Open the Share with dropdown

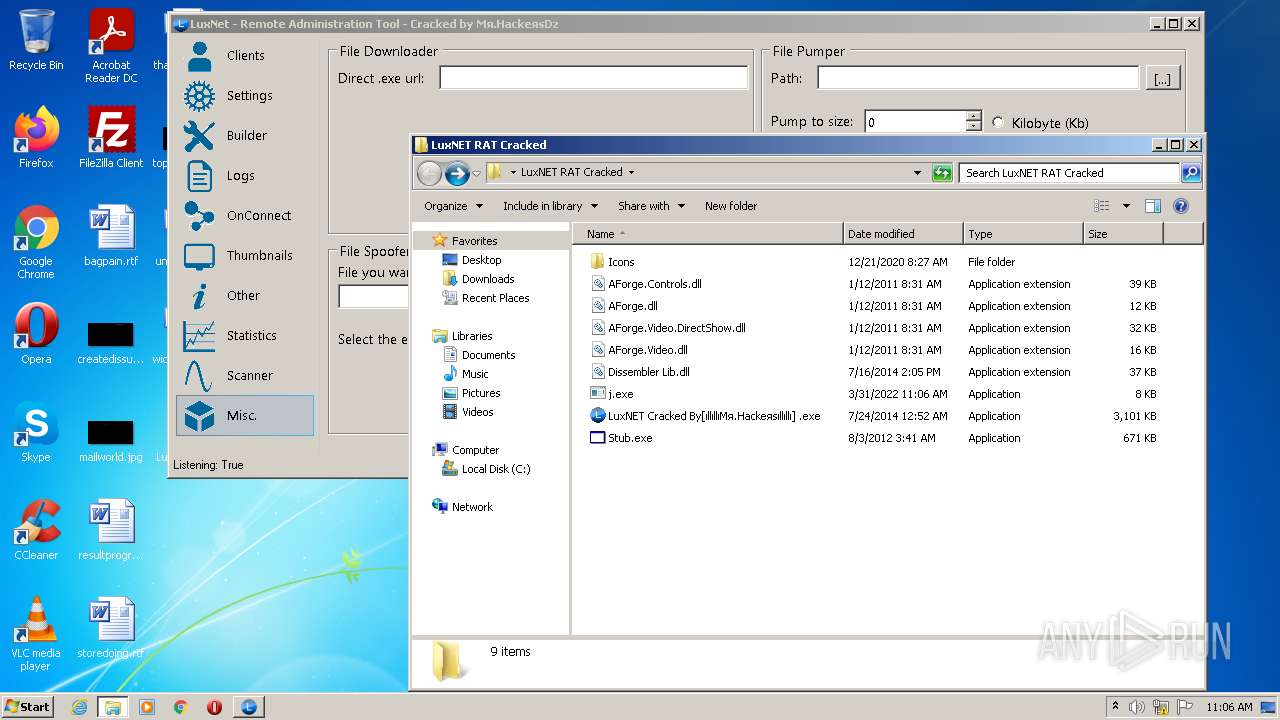pos(651,206)
